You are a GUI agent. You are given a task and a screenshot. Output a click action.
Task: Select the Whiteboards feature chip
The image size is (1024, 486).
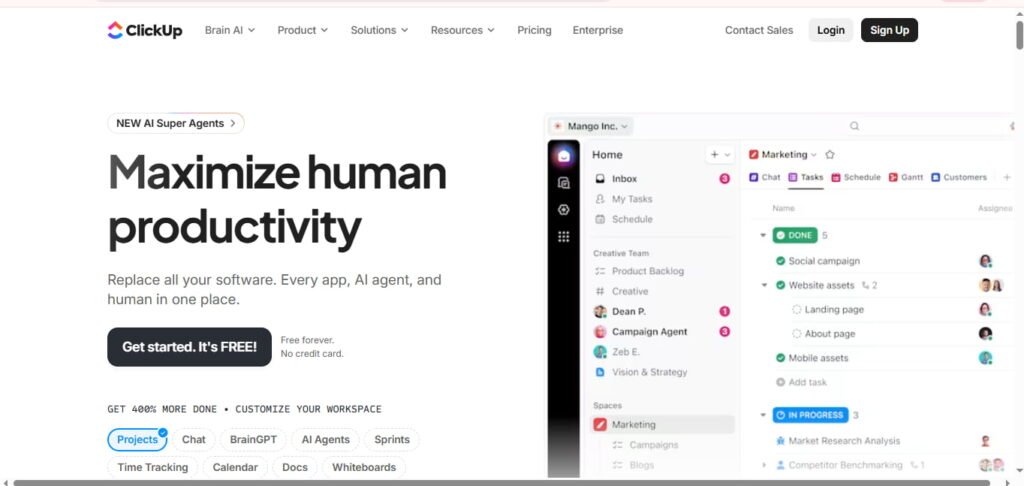[x=364, y=467]
